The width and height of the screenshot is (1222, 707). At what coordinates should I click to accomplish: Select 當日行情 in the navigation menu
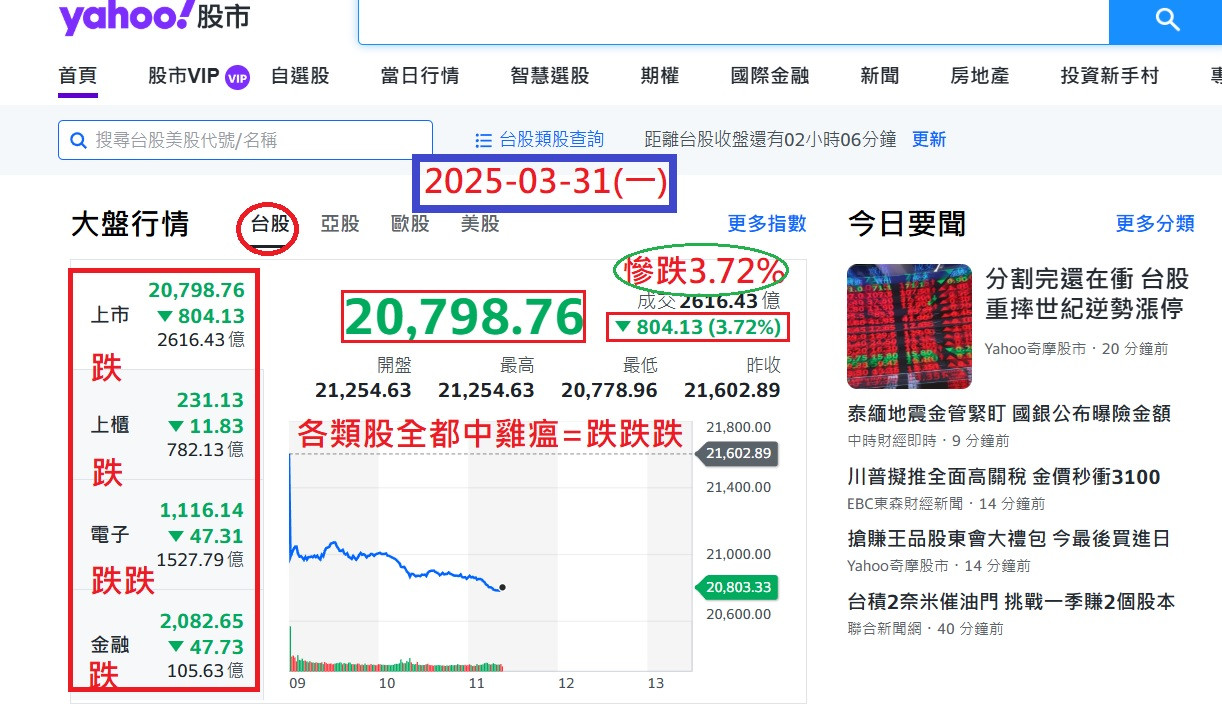point(419,75)
